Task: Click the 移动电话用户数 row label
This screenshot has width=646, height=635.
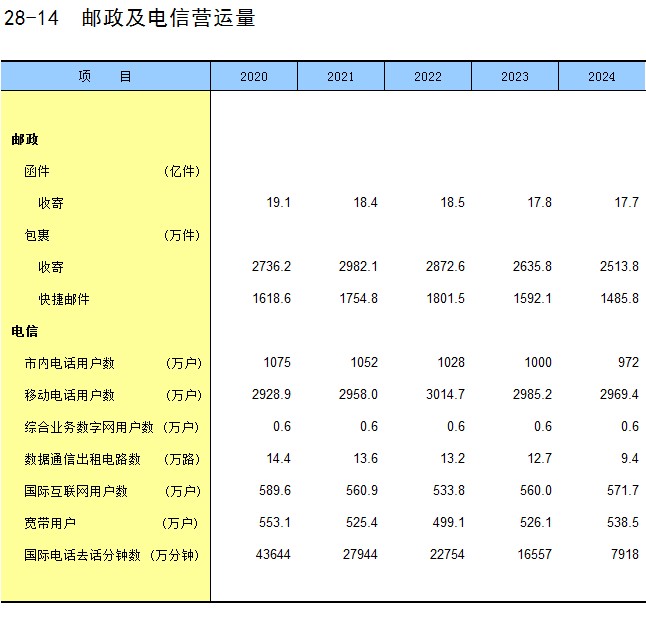Action: click(x=69, y=395)
